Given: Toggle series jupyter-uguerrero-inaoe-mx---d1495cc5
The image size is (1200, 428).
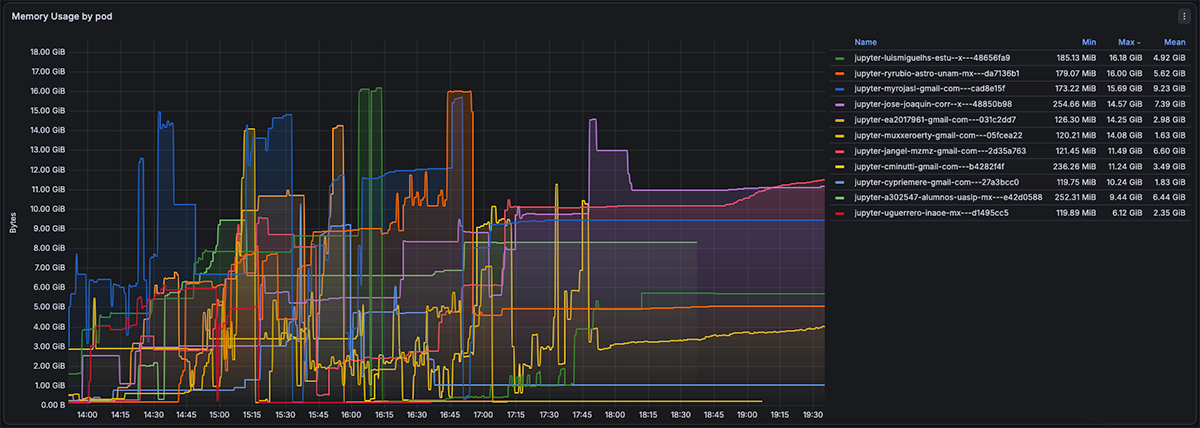Looking at the screenshot, I should point(931,213).
